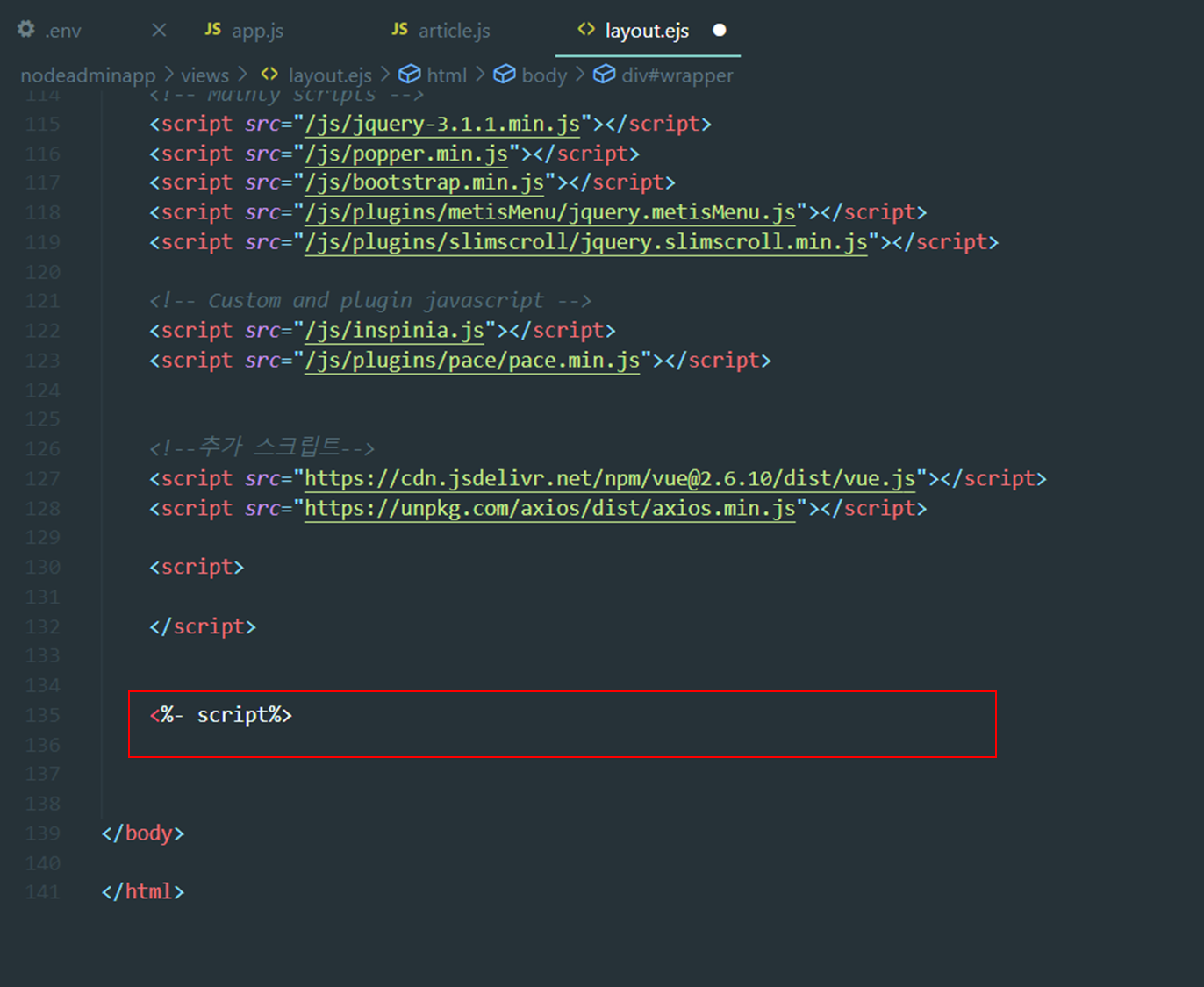
Task: Place cursor on the opening <script> tag on line 130
Action: tap(197, 568)
